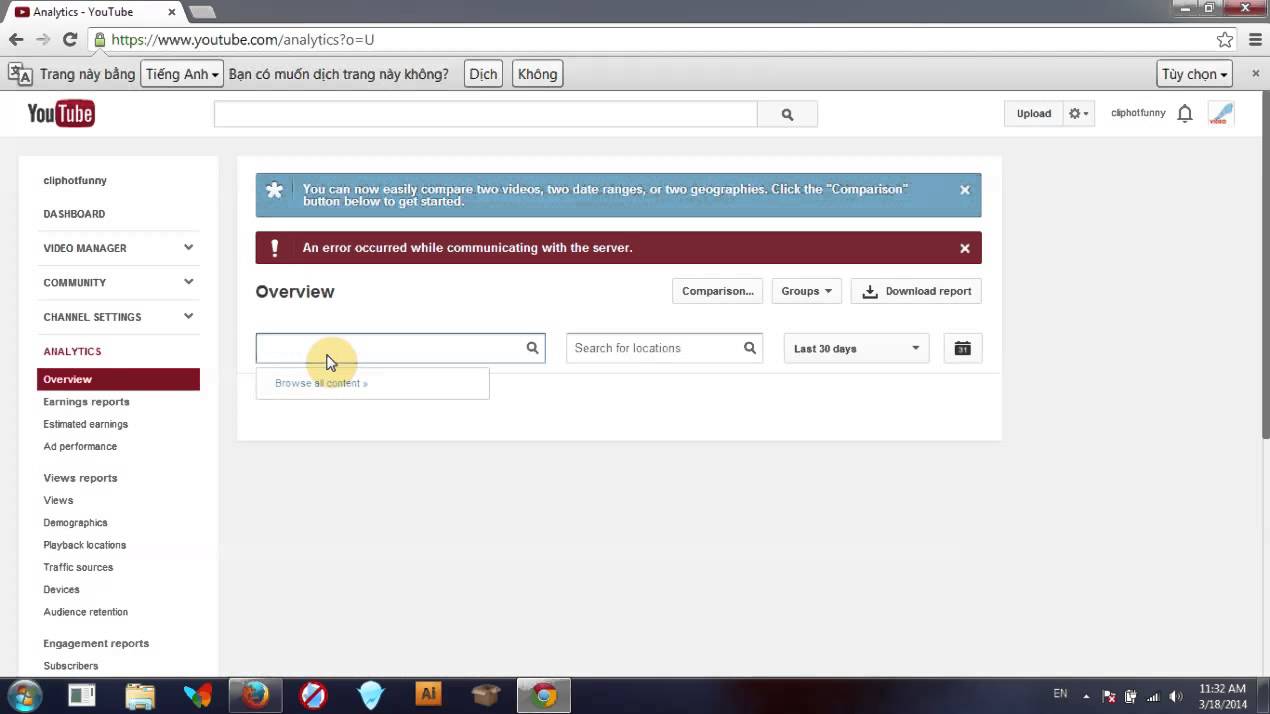Open Adobe Illustrator from the taskbar
Image resolution: width=1270 pixels, height=714 pixels.
tap(428, 695)
